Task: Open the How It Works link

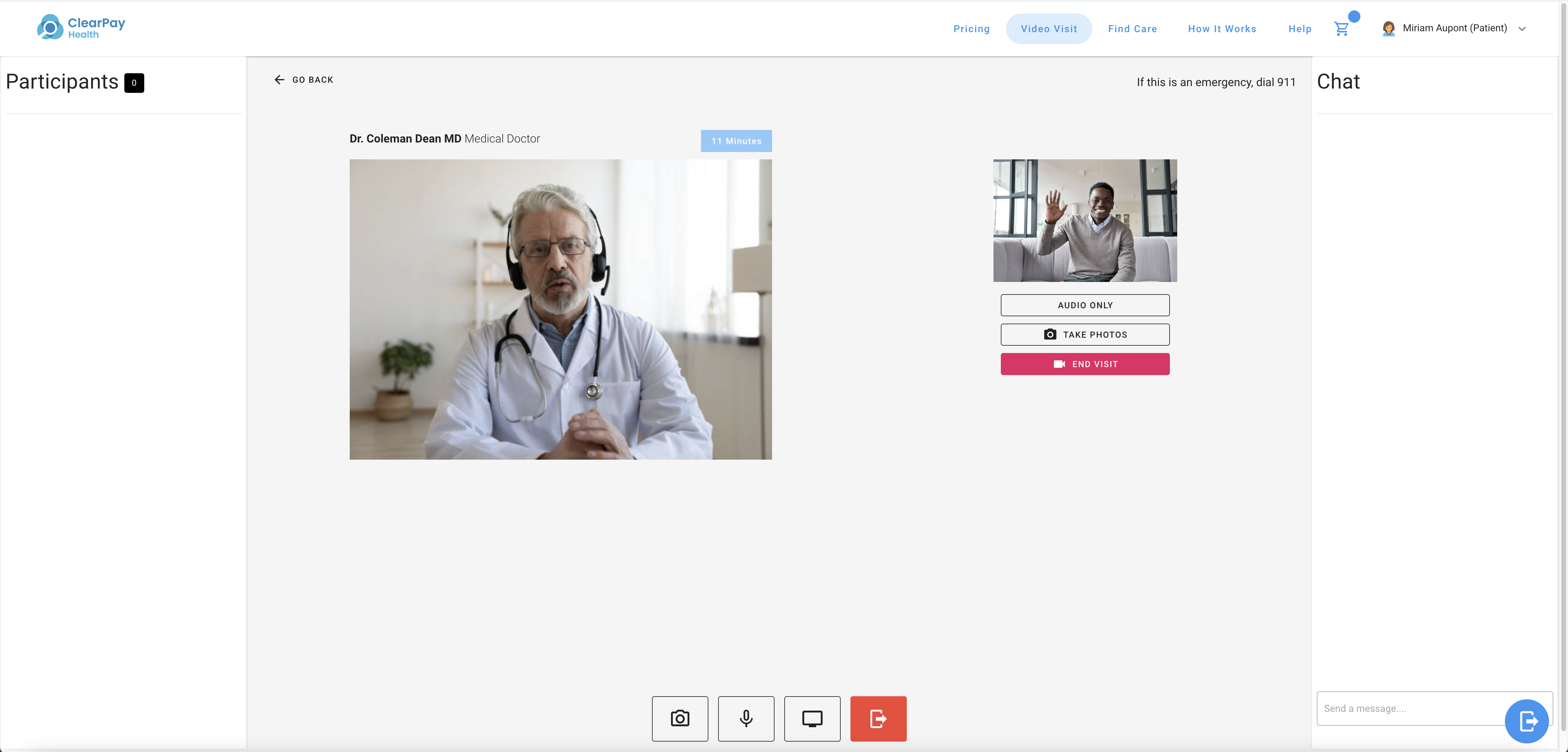Action: point(1222,28)
